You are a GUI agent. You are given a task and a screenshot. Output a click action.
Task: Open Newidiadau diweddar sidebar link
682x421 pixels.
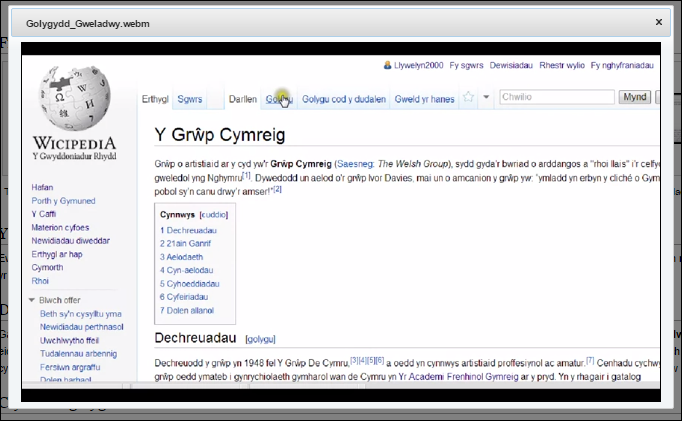click(70, 241)
